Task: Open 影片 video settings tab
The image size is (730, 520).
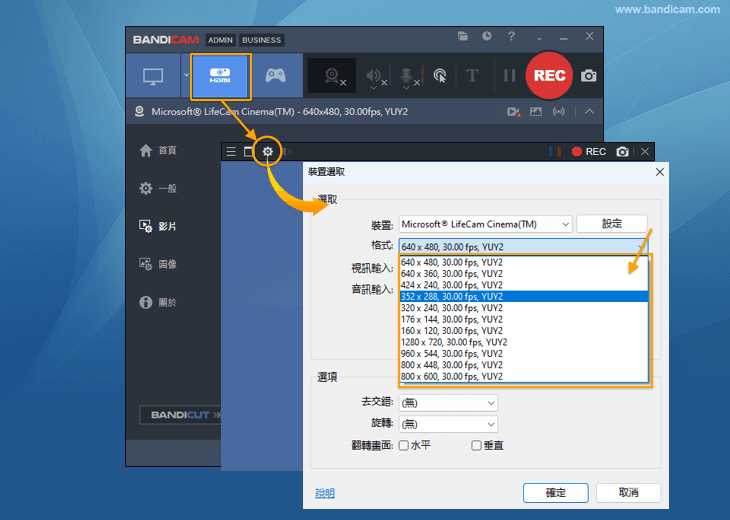Action: tap(158, 226)
